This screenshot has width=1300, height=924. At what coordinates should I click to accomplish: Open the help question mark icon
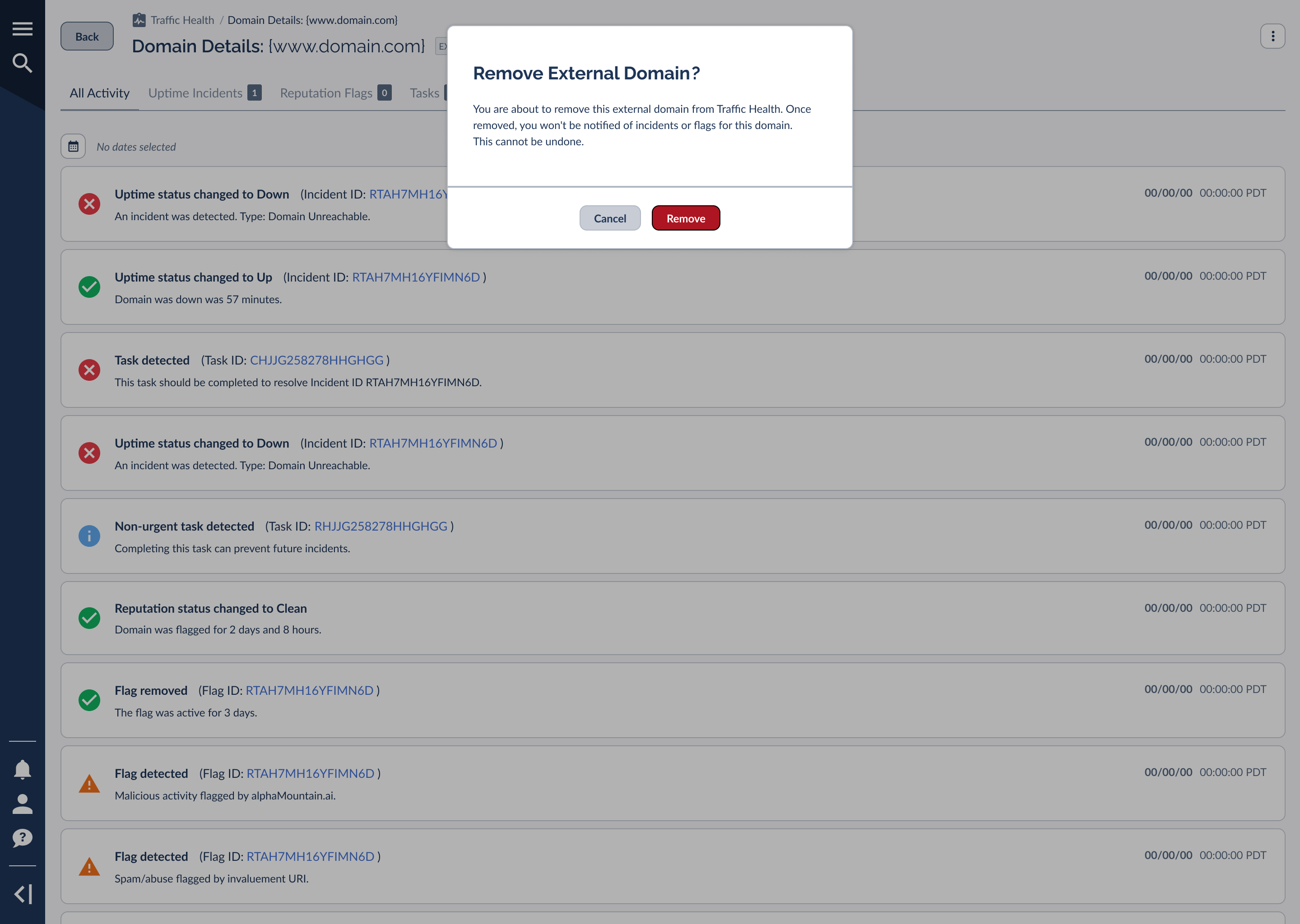(22, 838)
